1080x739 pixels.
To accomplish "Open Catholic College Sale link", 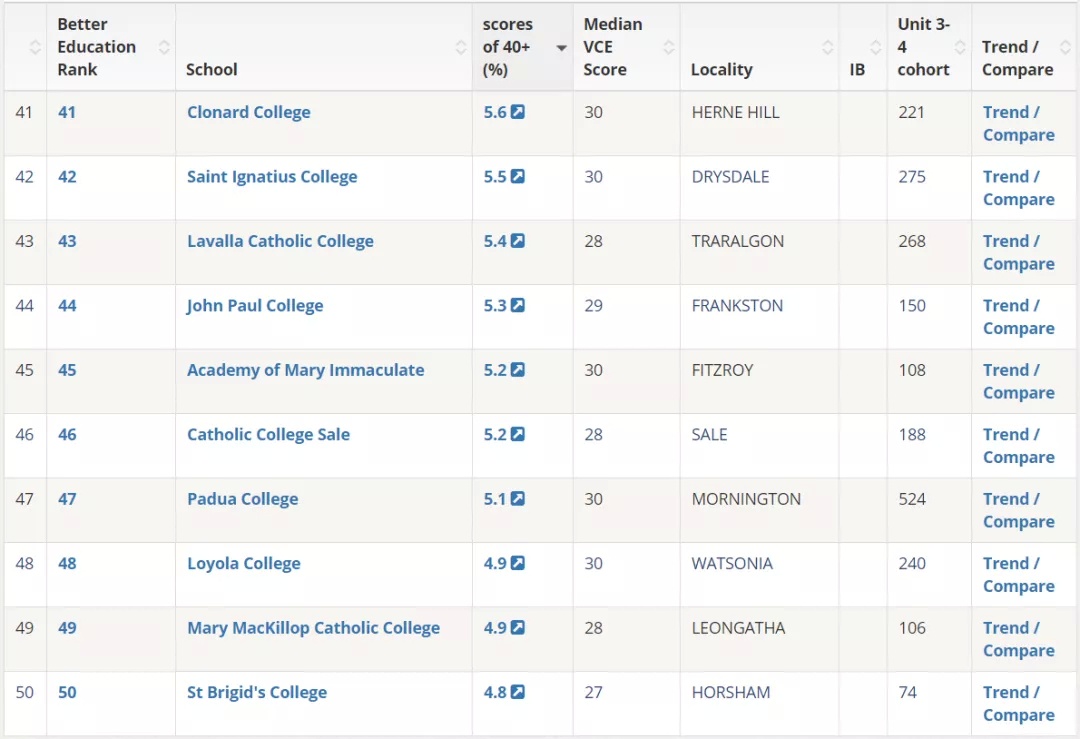I will (269, 435).
